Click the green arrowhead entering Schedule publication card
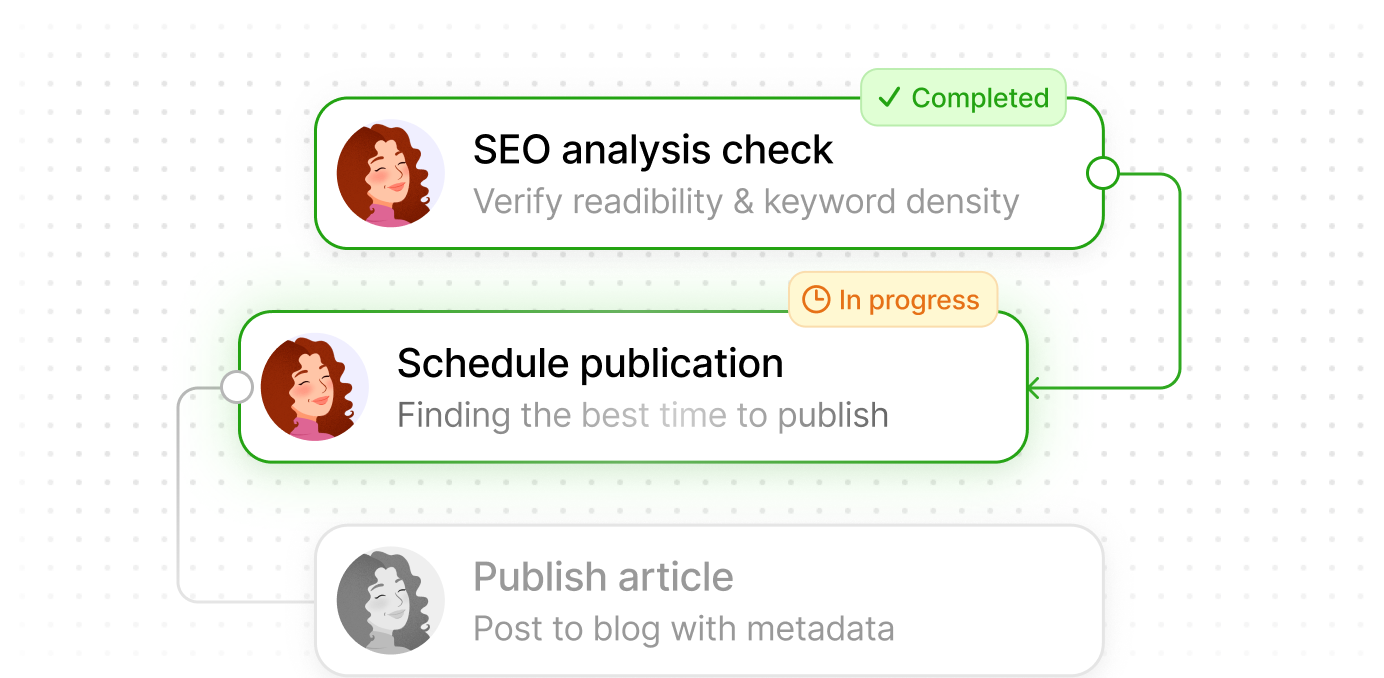 [1035, 387]
